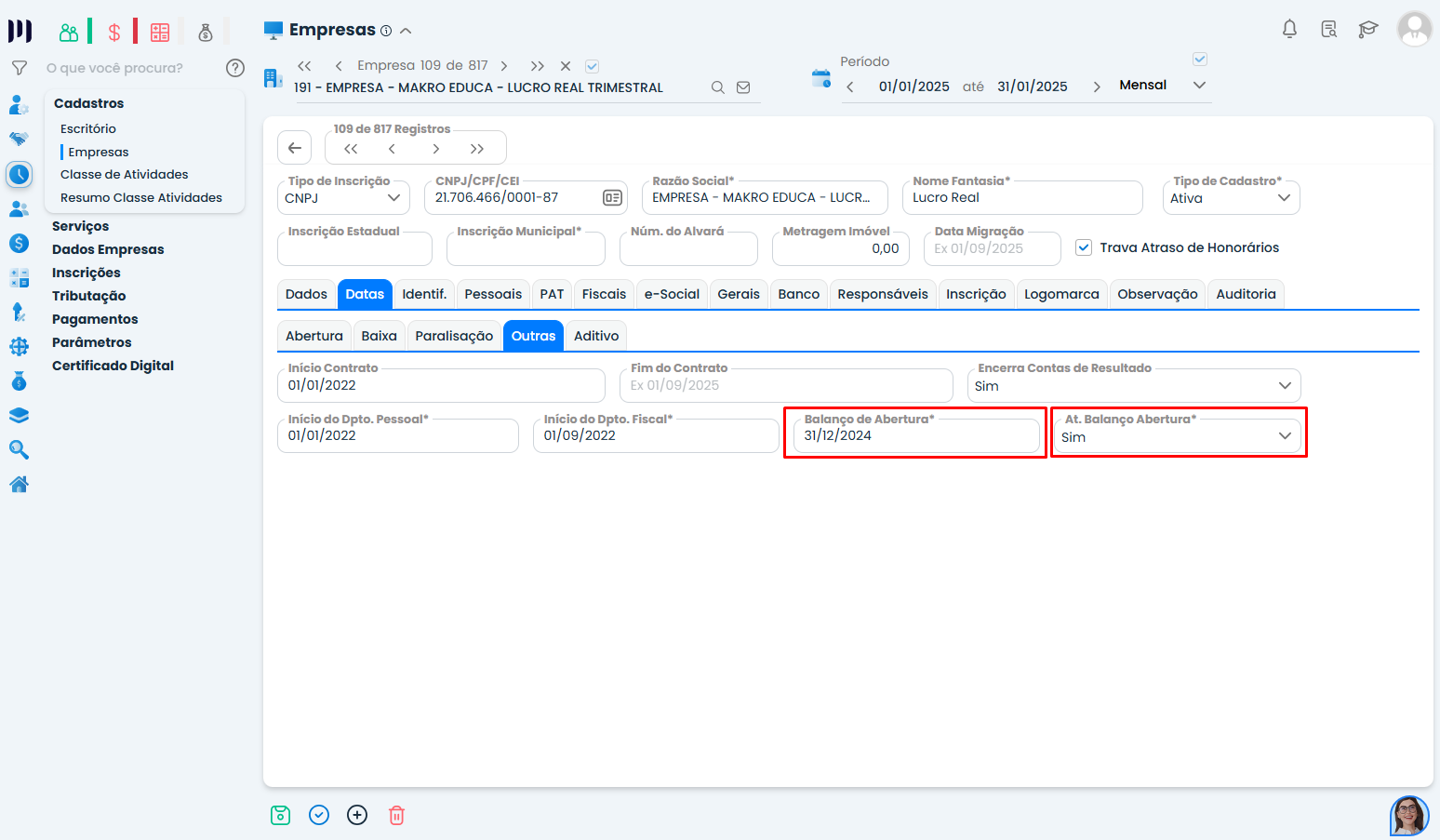Open Certificado Digital menu item
Image resolution: width=1440 pixels, height=840 pixels.
click(113, 366)
